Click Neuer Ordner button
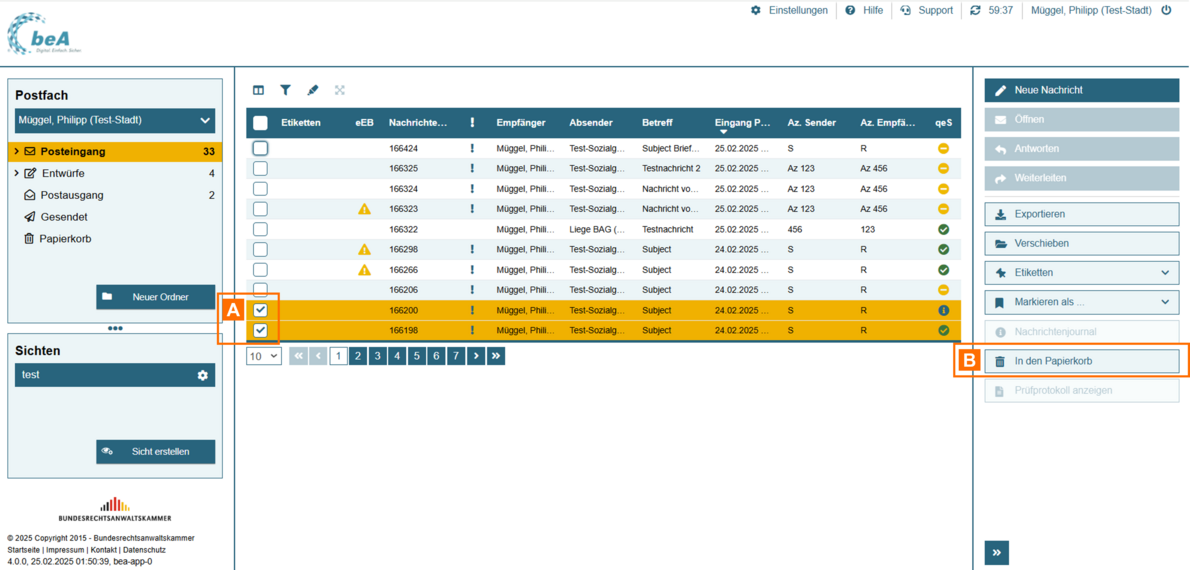This screenshot has width=1190, height=570. tap(156, 297)
